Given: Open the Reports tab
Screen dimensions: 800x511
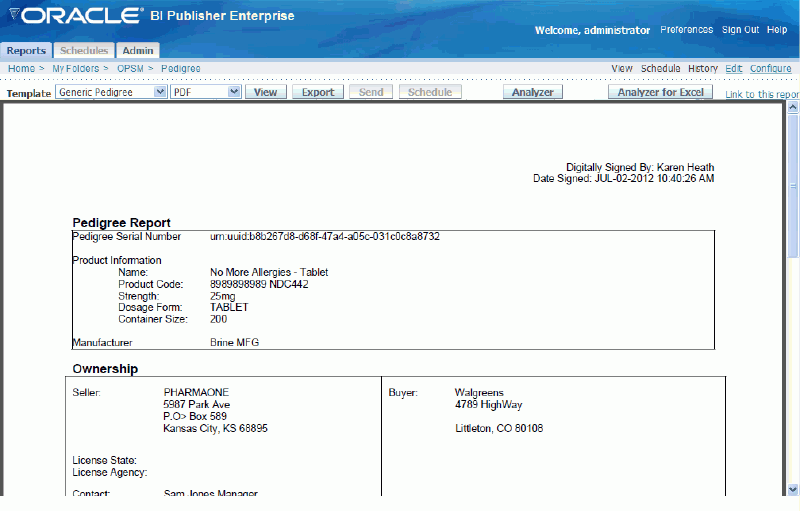Looking at the screenshot, I should point(26,50).
